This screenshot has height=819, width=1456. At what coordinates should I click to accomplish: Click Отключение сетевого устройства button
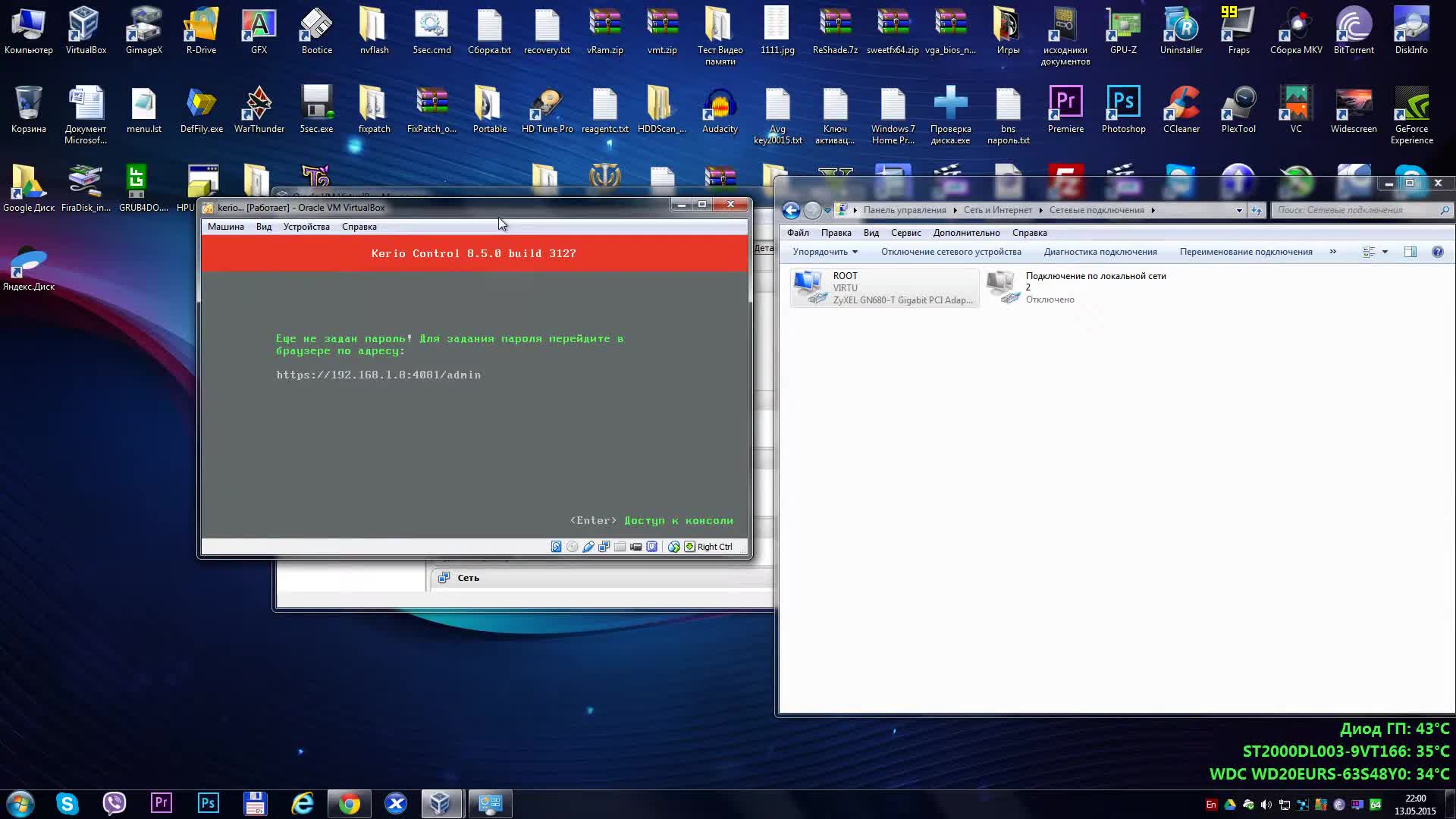tap(951, 252)
